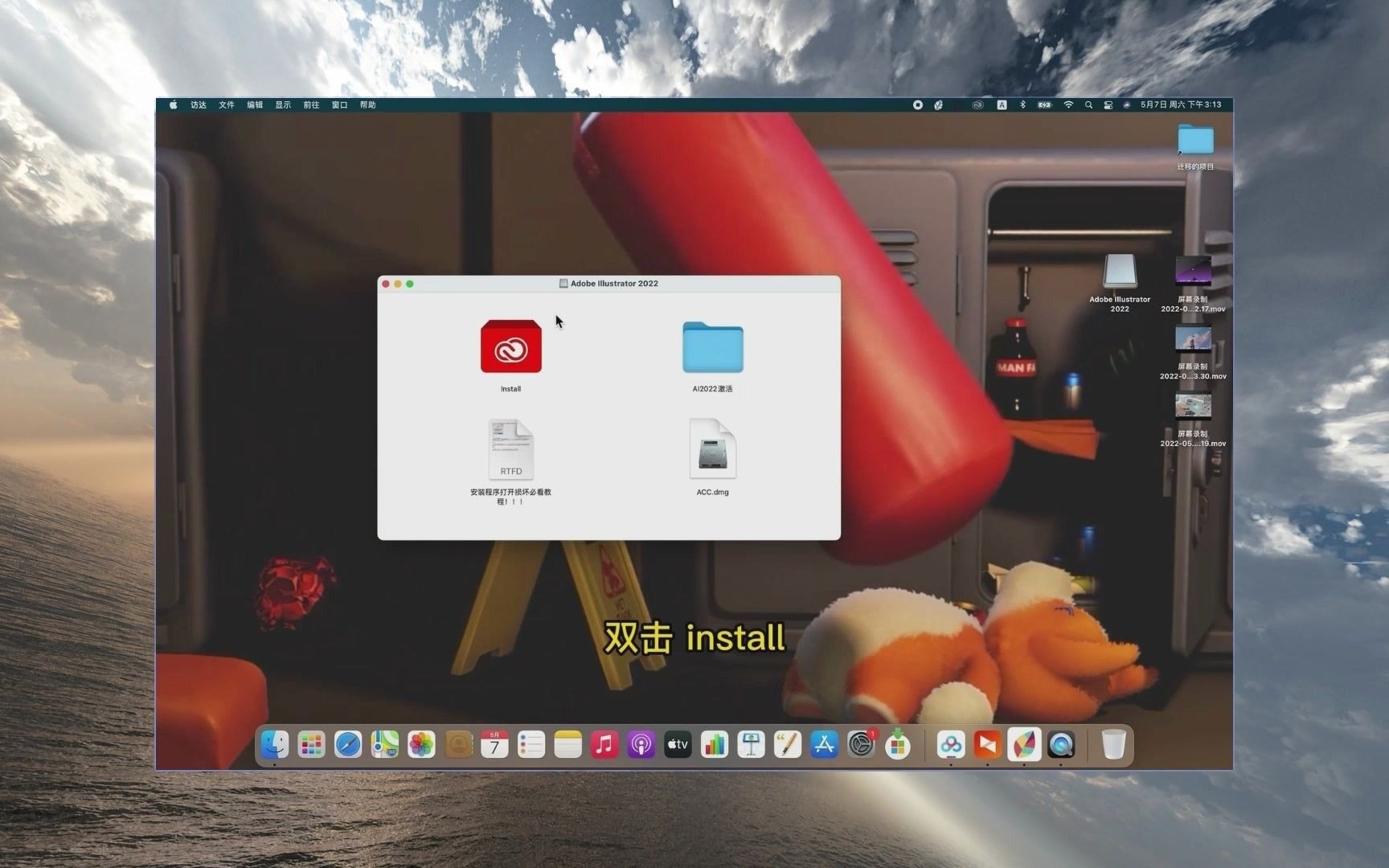The image size is (1389, 868).
Task: Click the leaf icon in menu bar
Action: pos(938,104)
